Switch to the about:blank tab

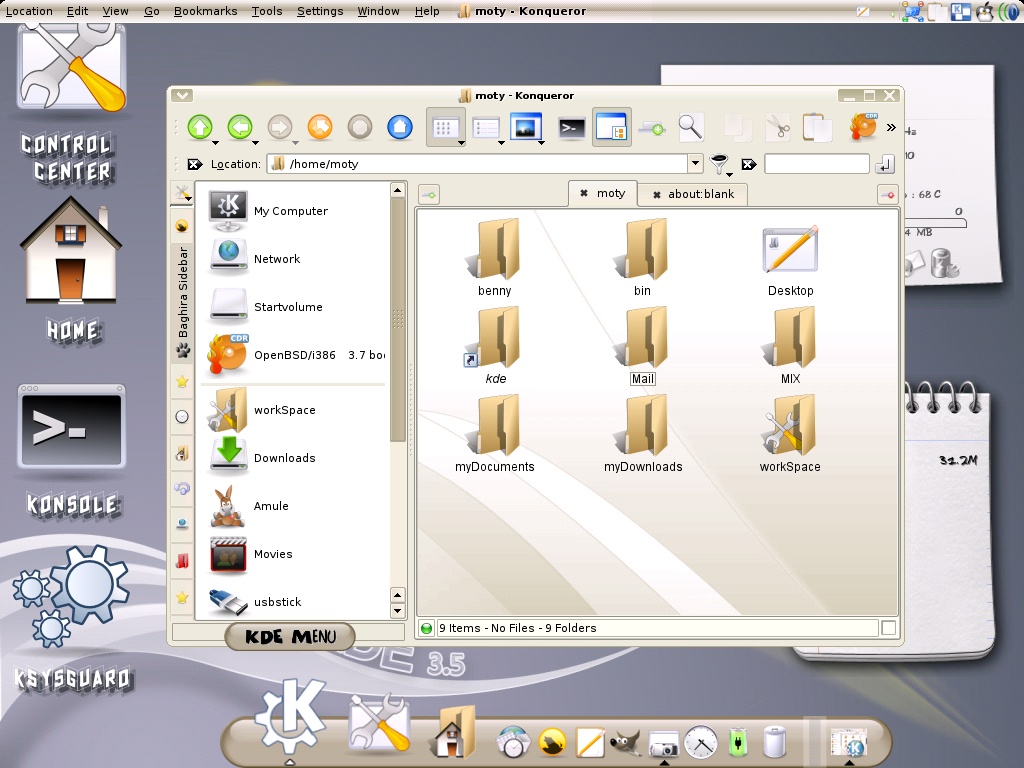694,194
